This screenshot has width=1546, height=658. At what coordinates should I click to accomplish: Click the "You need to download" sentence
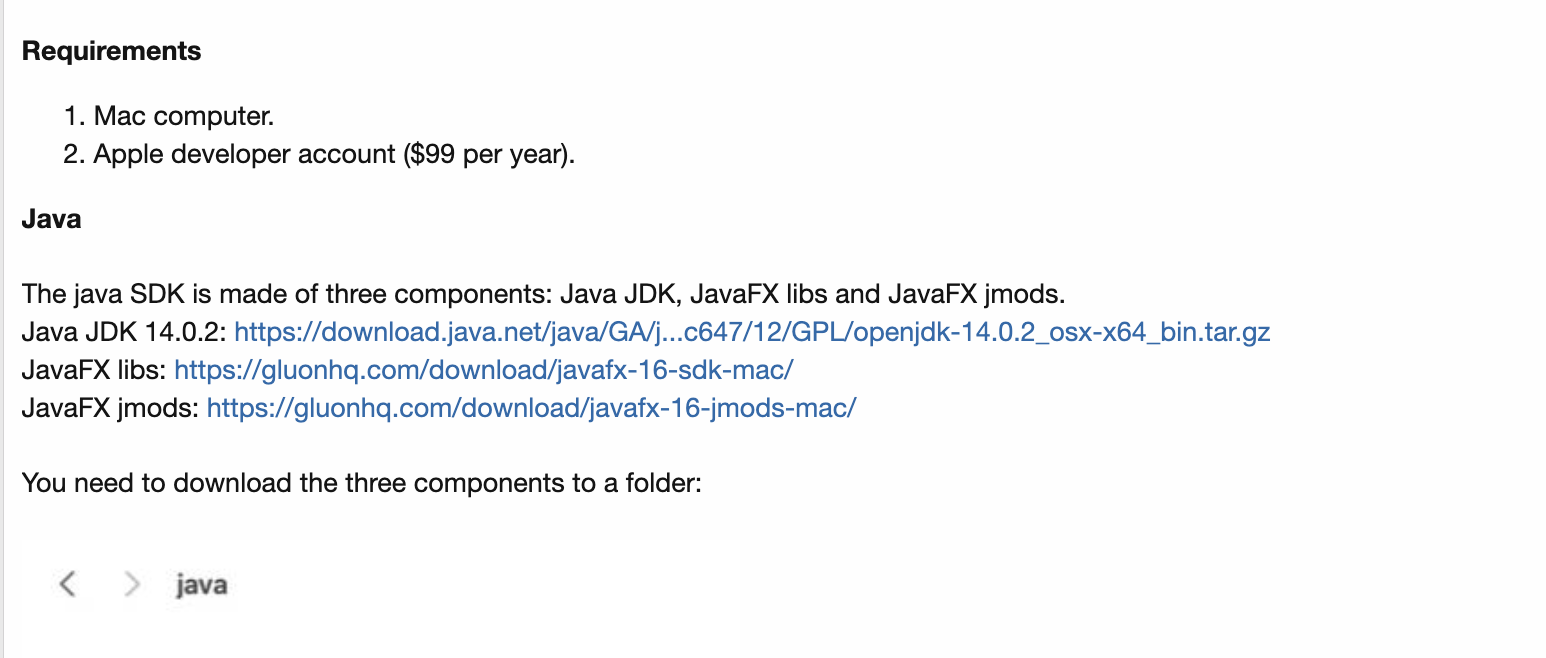click(x=362, y=483)
